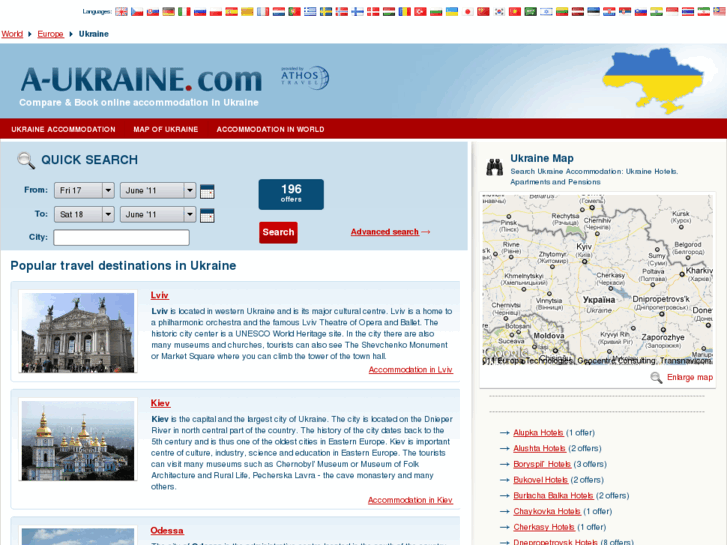Go to Europe breadcrumb
Viewport: 727px width, 545px height.
51,34
